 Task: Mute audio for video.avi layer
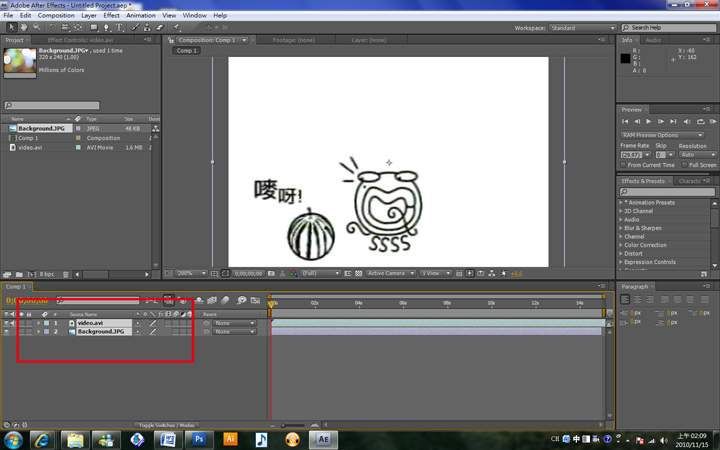(x=12, y=323)
